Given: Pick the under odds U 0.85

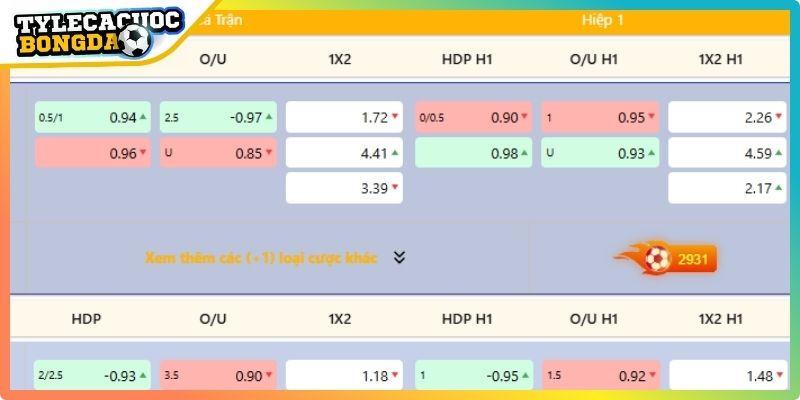Looking at the screenshot, I should [x=218, y=153].
